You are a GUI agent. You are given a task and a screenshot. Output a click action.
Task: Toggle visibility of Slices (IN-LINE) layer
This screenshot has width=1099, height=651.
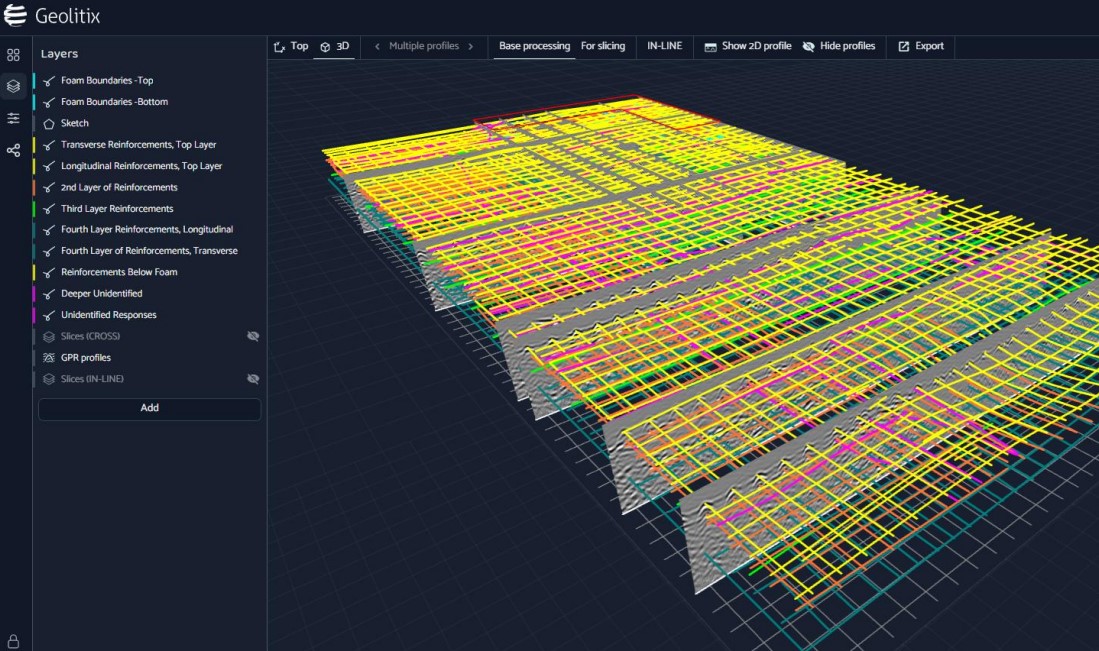(253, 379)
